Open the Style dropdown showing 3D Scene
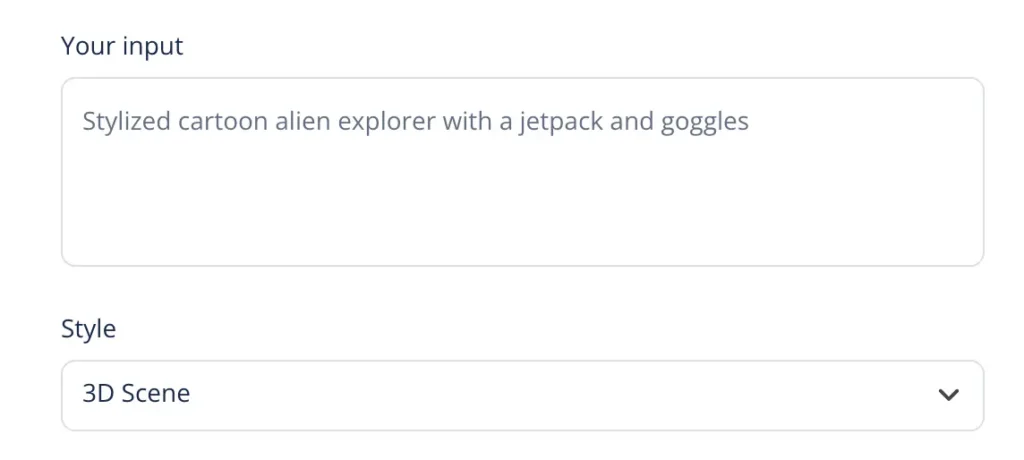The height and width of the screenshot is (460, 1024). (522, 395)
